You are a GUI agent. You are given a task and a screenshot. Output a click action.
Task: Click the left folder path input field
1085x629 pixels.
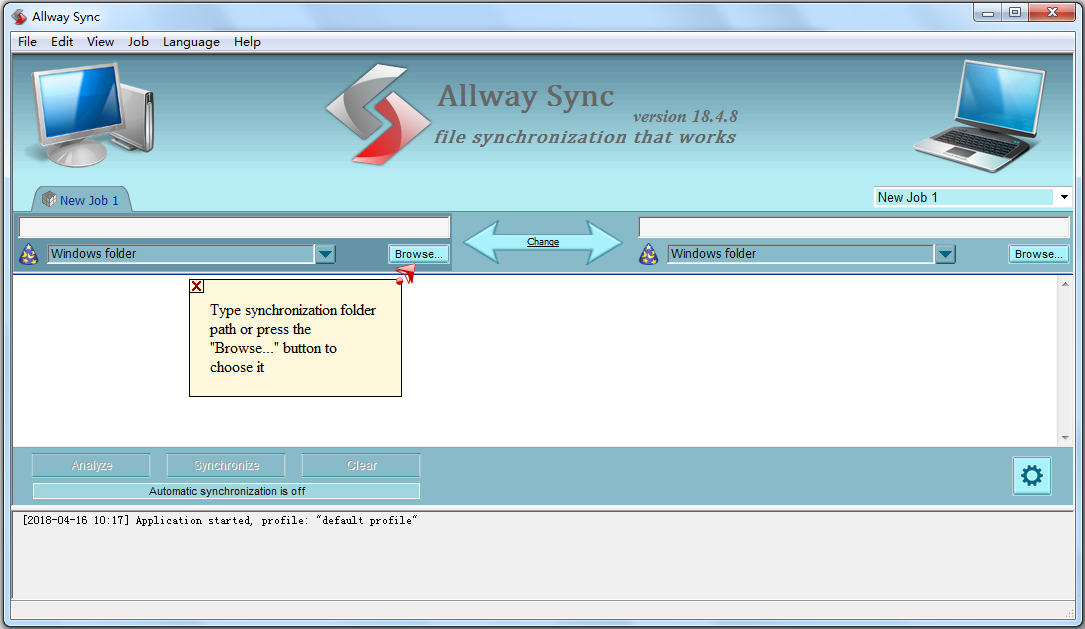234,226
